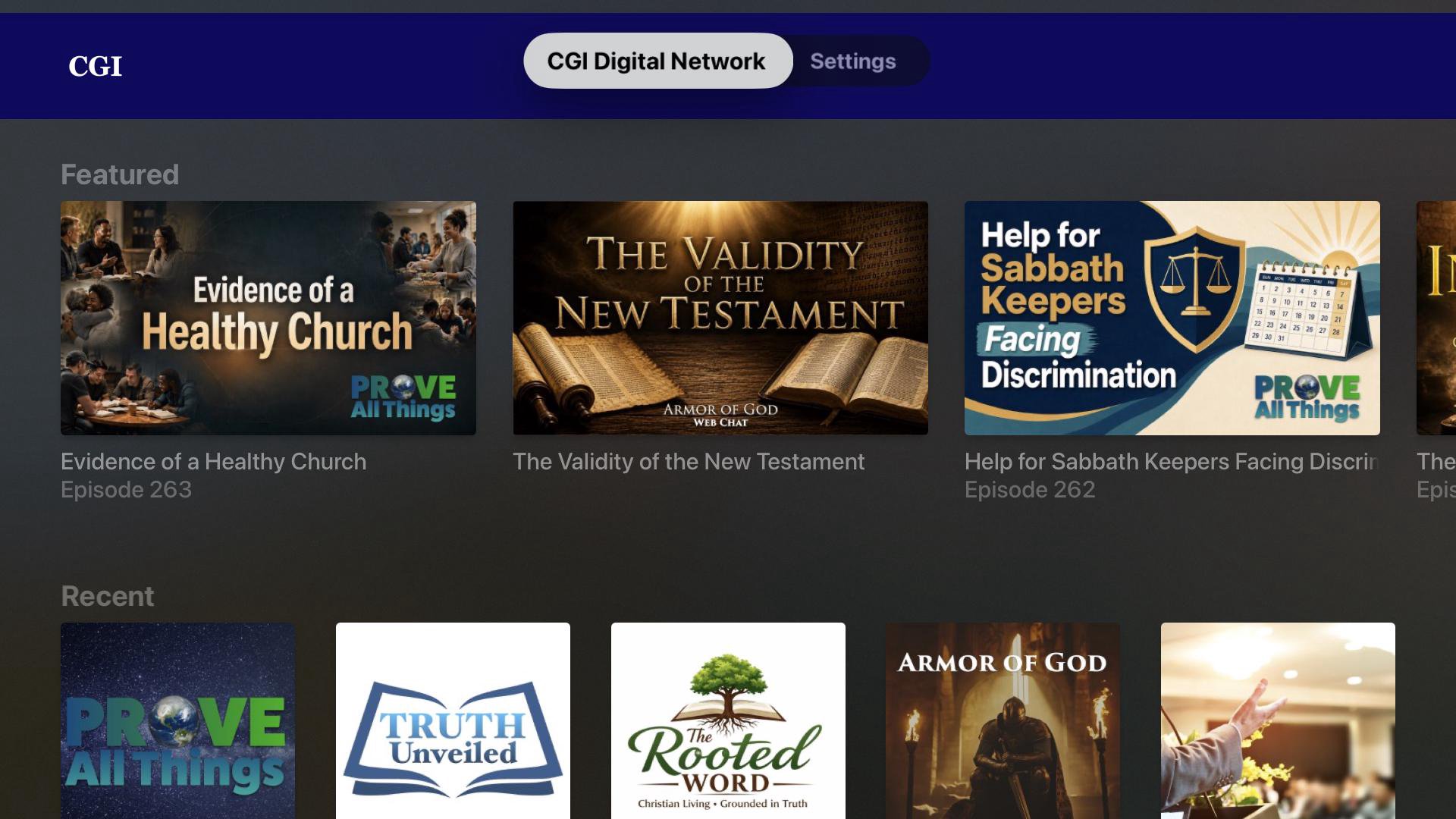Click the 'Featured' section heading

pos(120,174)
